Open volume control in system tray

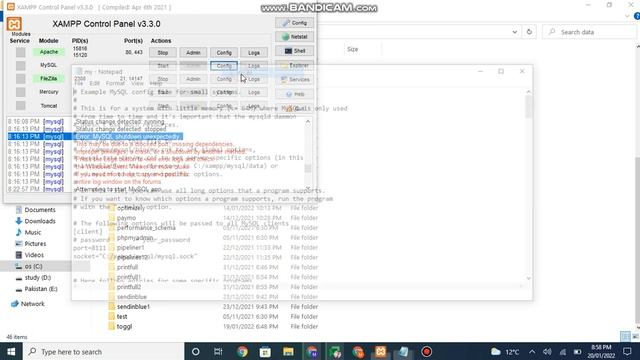pyautogui.click(x=547, y=351)
